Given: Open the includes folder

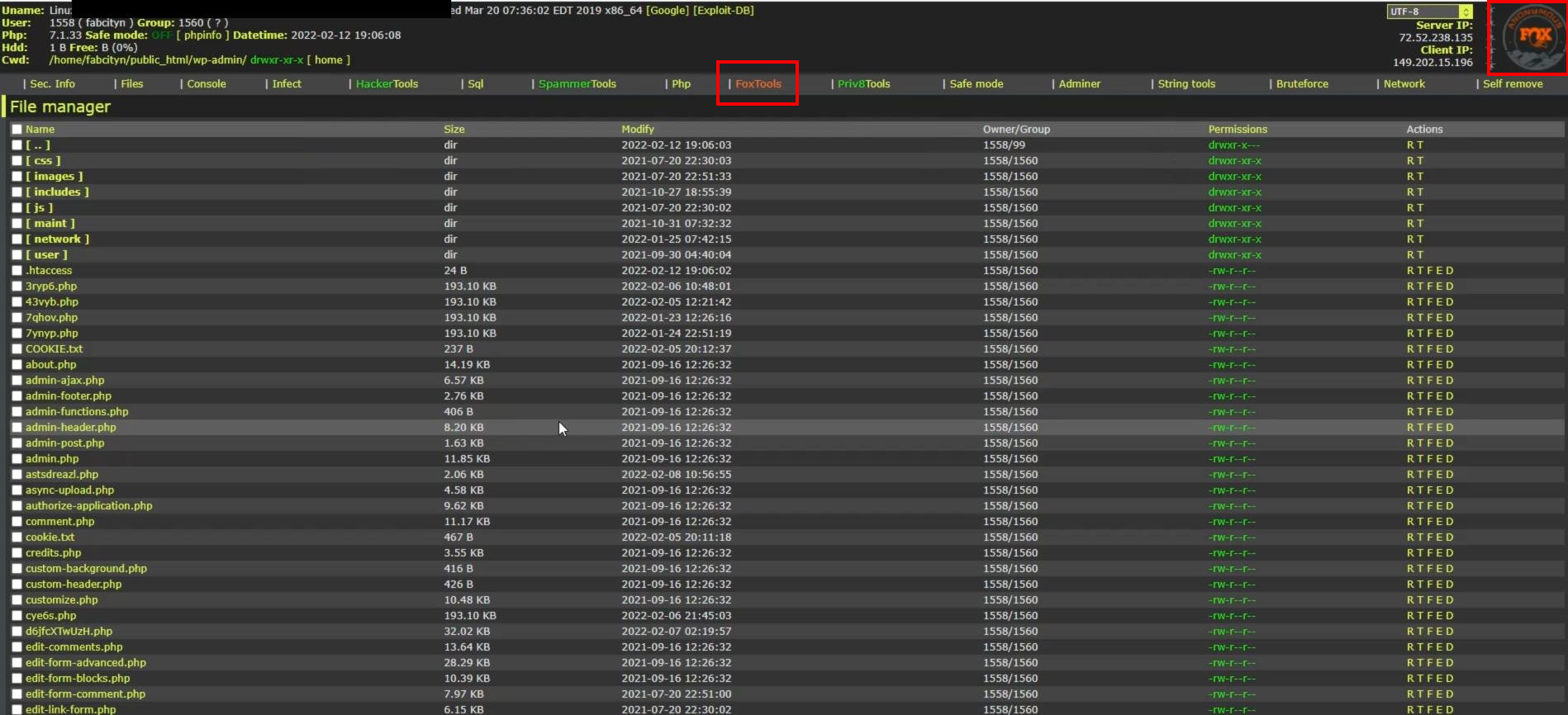Looking at the screenshot, I should coord(57,192).
